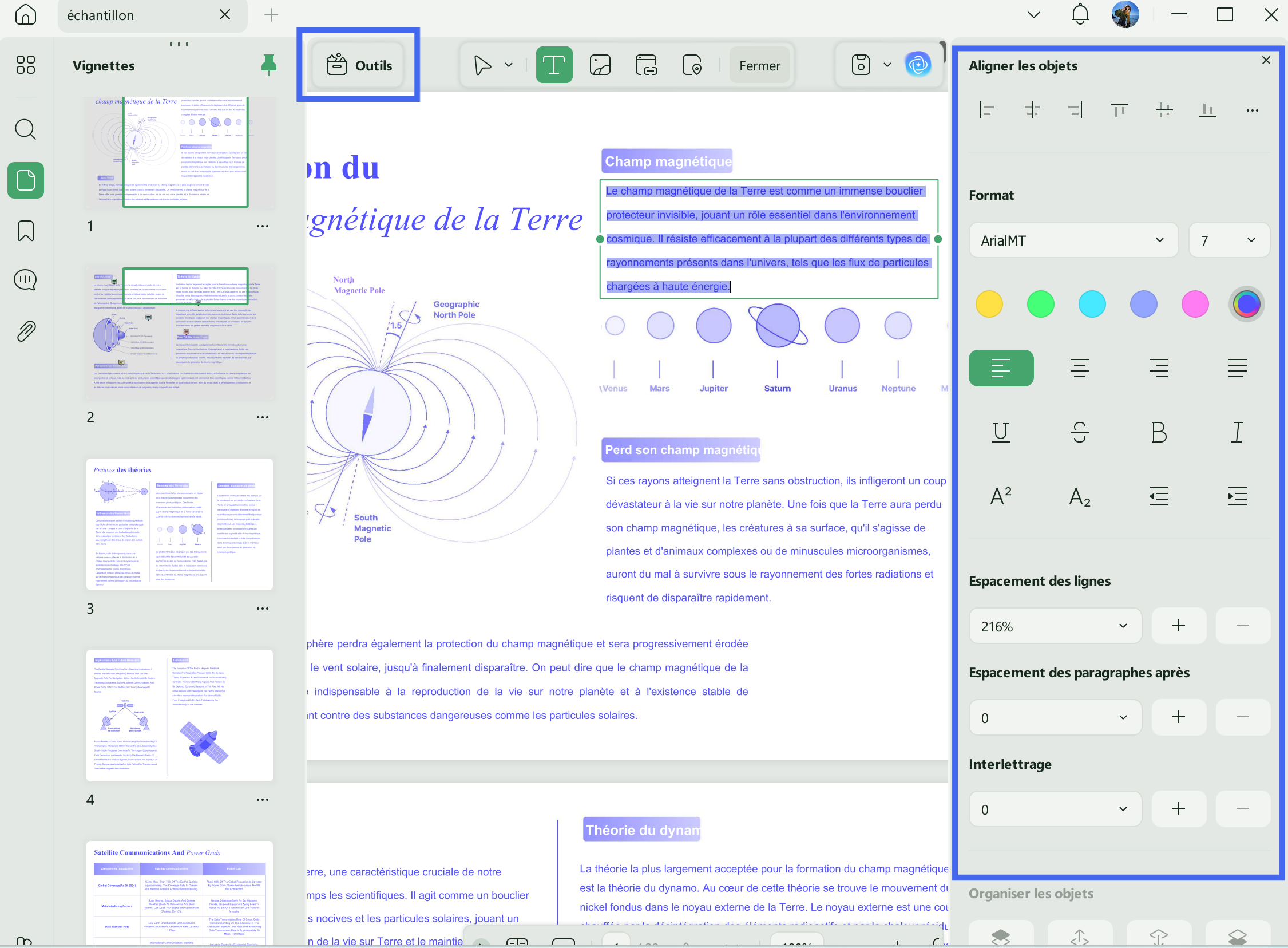Image resolution: width=1288 pixels, height=948 pixels.
Task: Open the AI assistant icon
Action: 918,65
